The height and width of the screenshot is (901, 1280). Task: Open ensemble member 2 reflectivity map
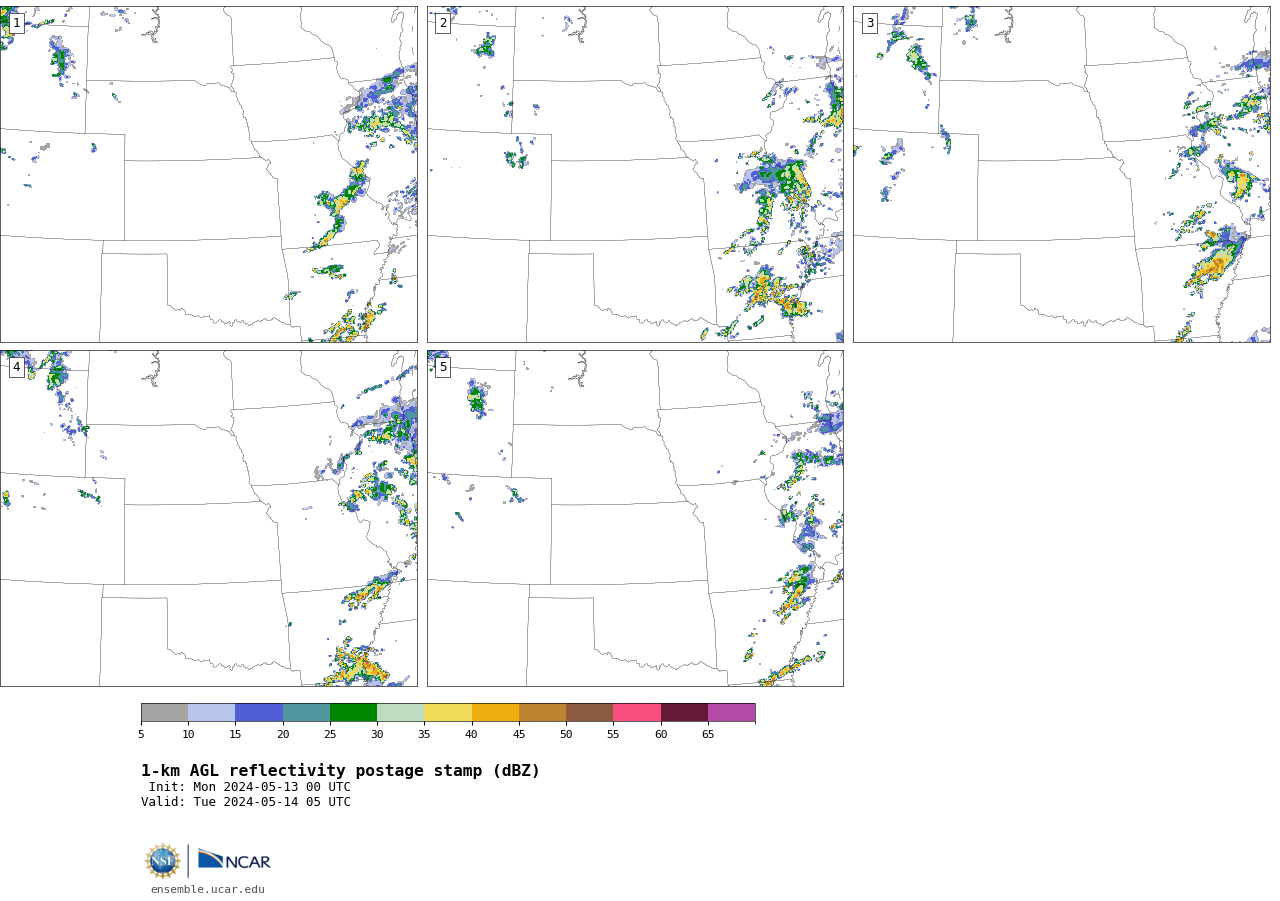pos(635,174)
